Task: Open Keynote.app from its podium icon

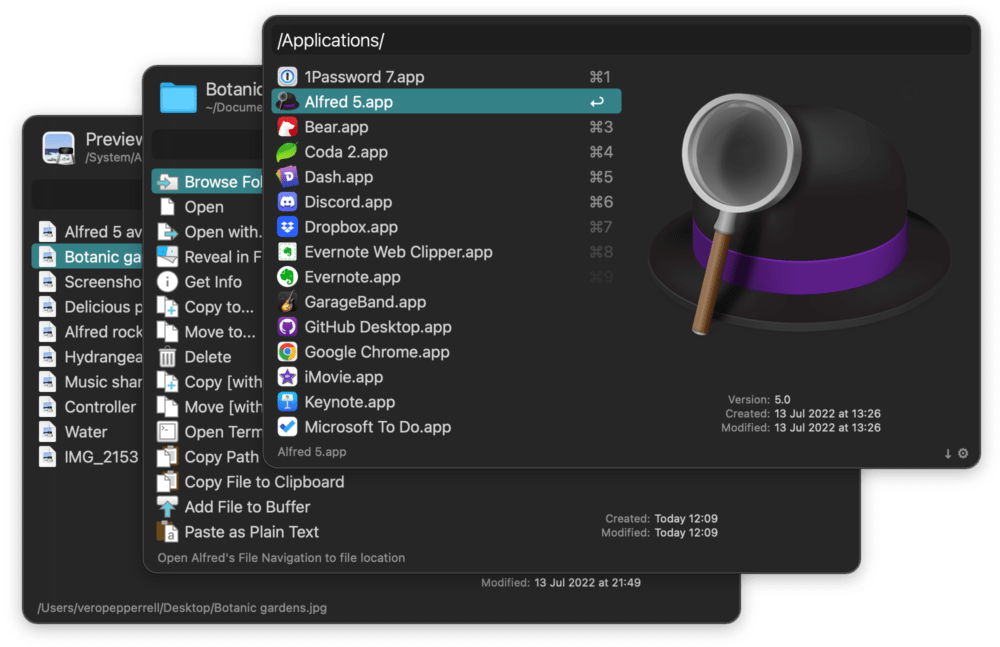Action: pyautogui.click(x=288, y=402)
